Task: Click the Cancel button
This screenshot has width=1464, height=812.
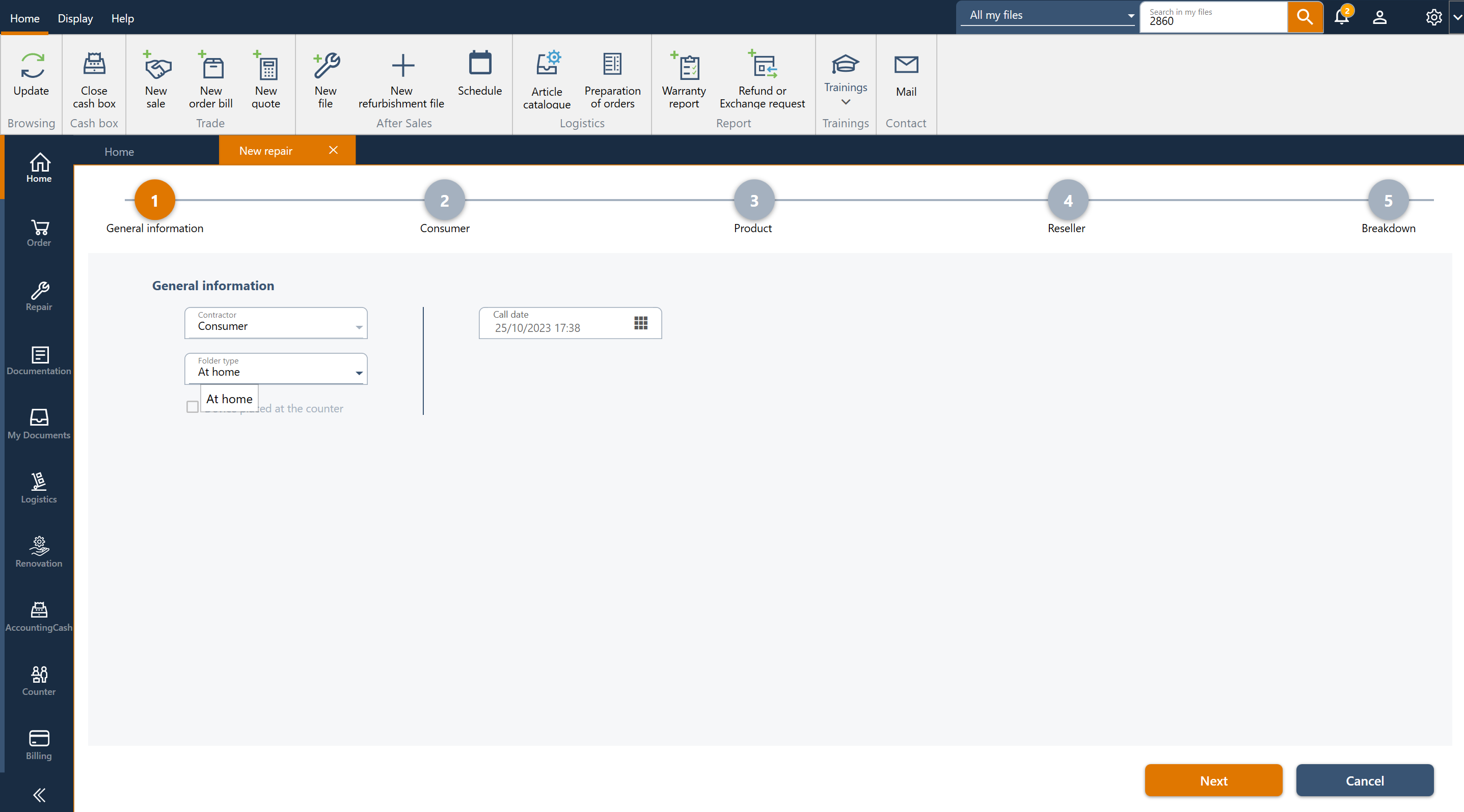Action: pos(1365,780)
